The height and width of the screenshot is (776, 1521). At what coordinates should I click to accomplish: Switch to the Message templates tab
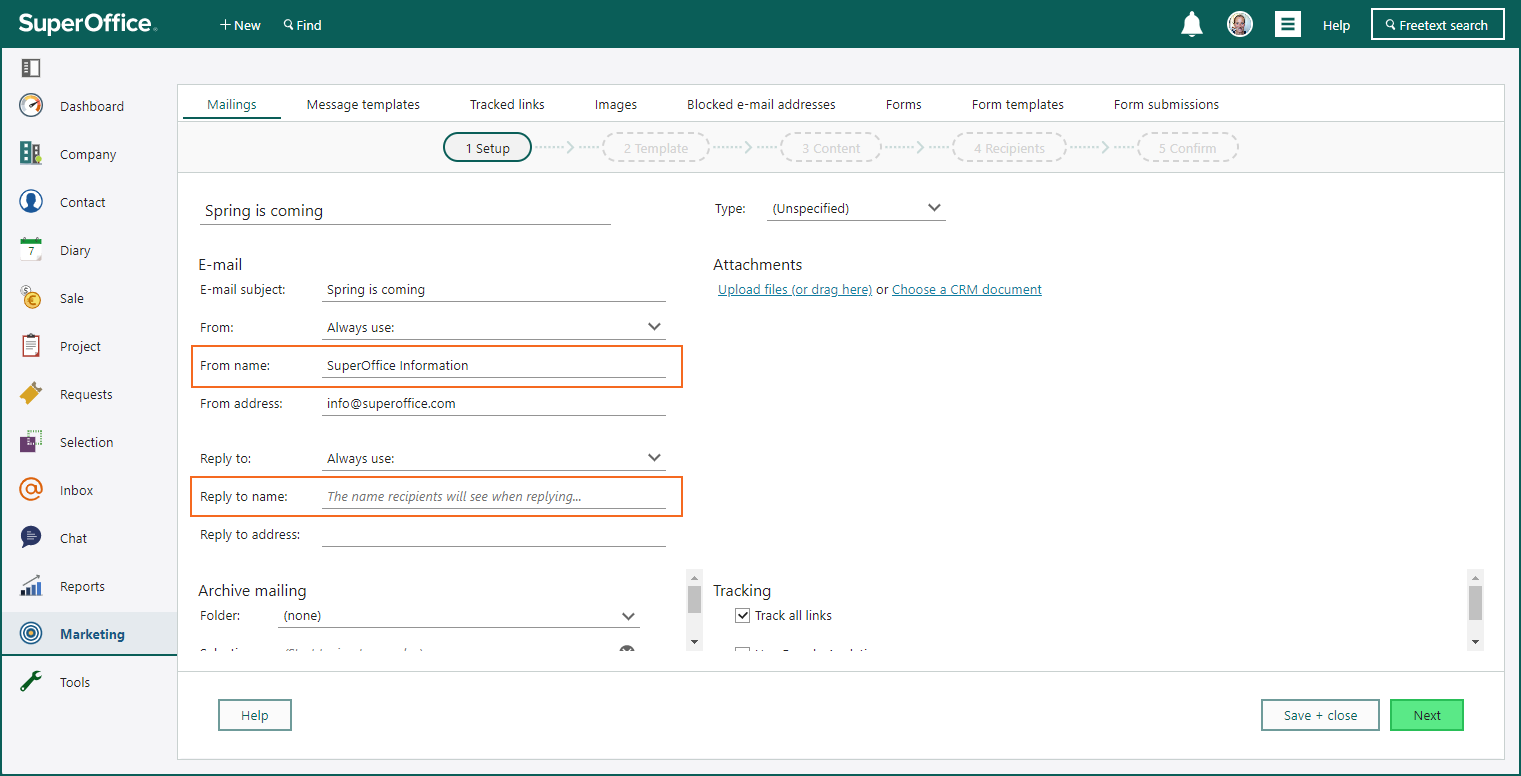(363, 104)
